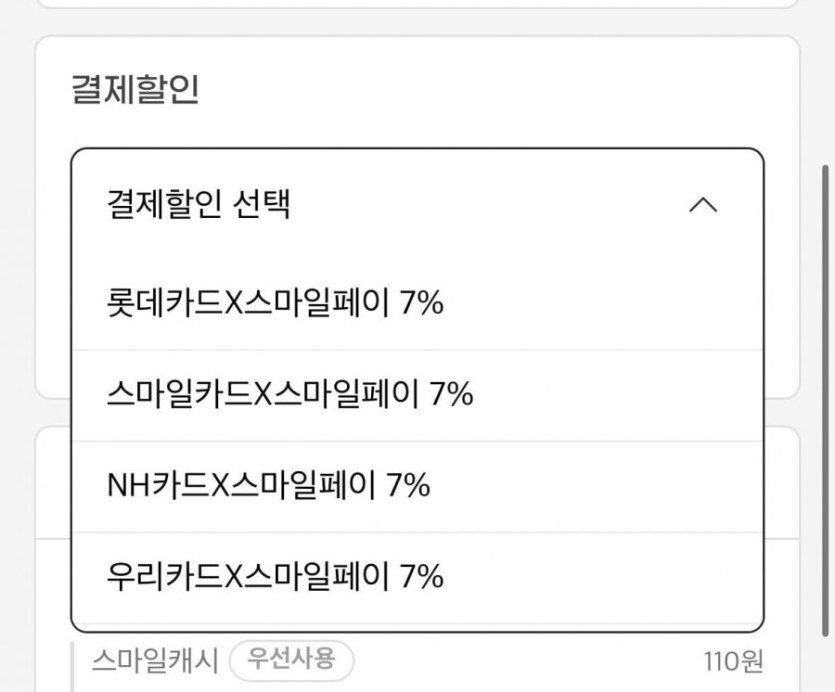Click the page scrollbar on the right edge
835x692 pixels.
coord(825,400)
